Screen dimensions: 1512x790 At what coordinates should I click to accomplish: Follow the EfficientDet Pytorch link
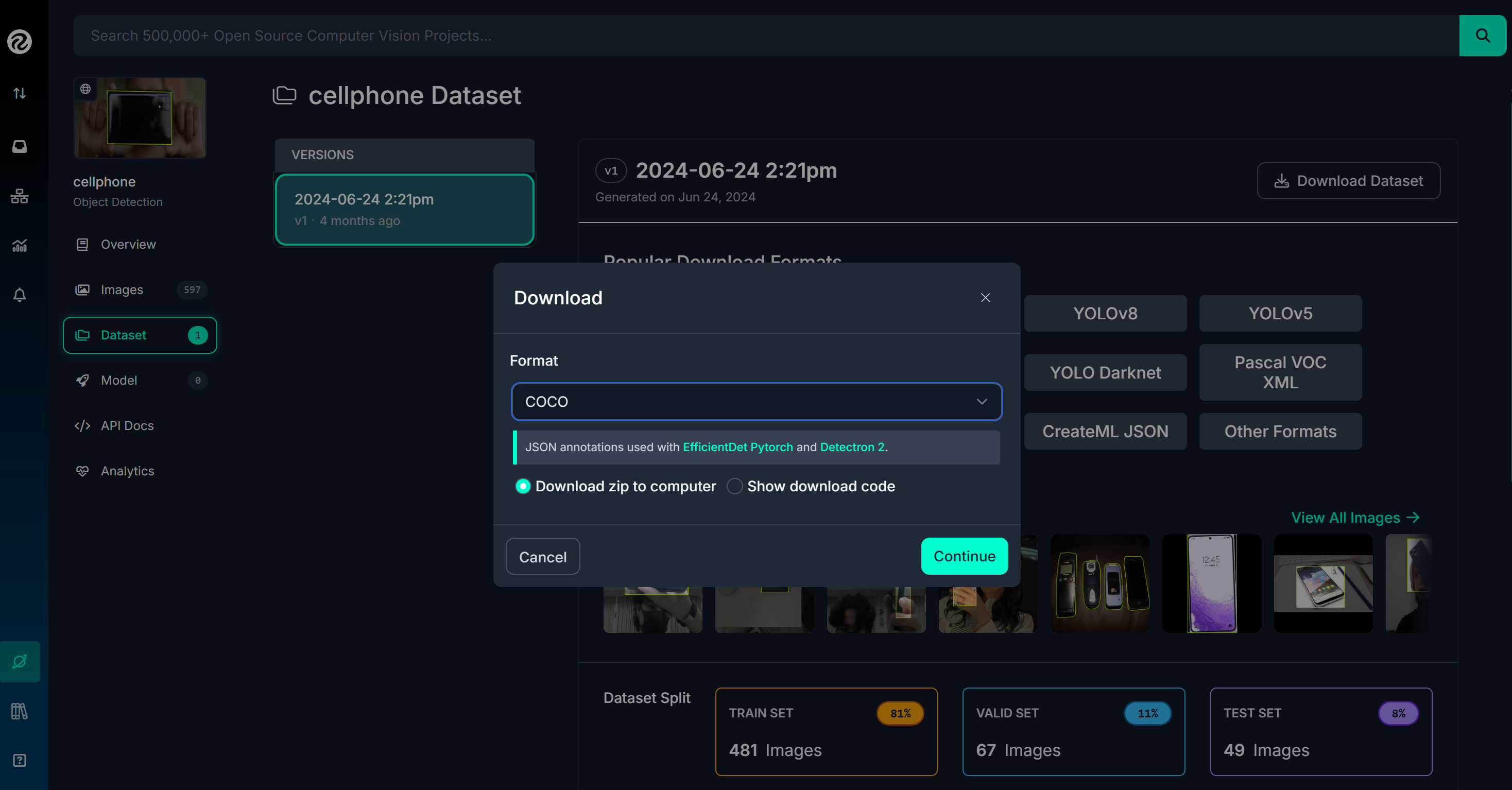click(738, 447)
